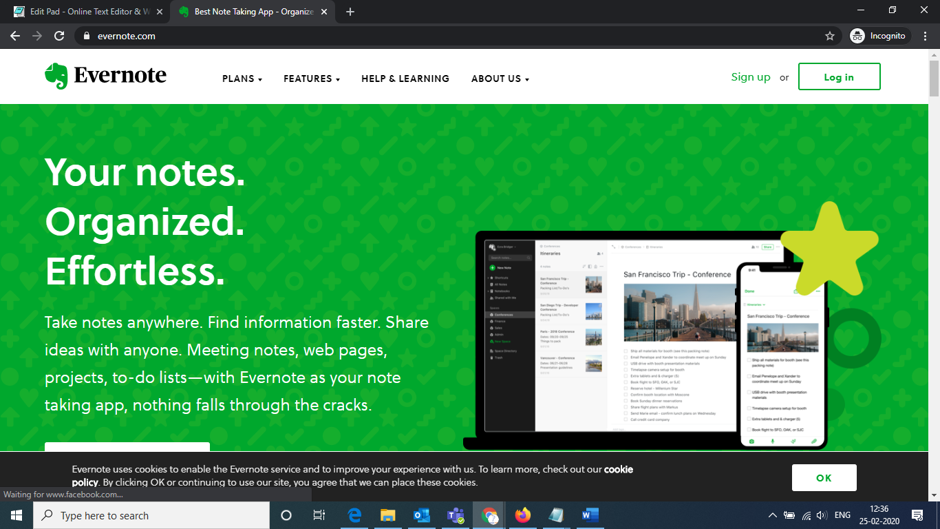Expand the FEATURES dropdown menu
The width and height of the screenshot is (940, 529).
tap(312, 79)
